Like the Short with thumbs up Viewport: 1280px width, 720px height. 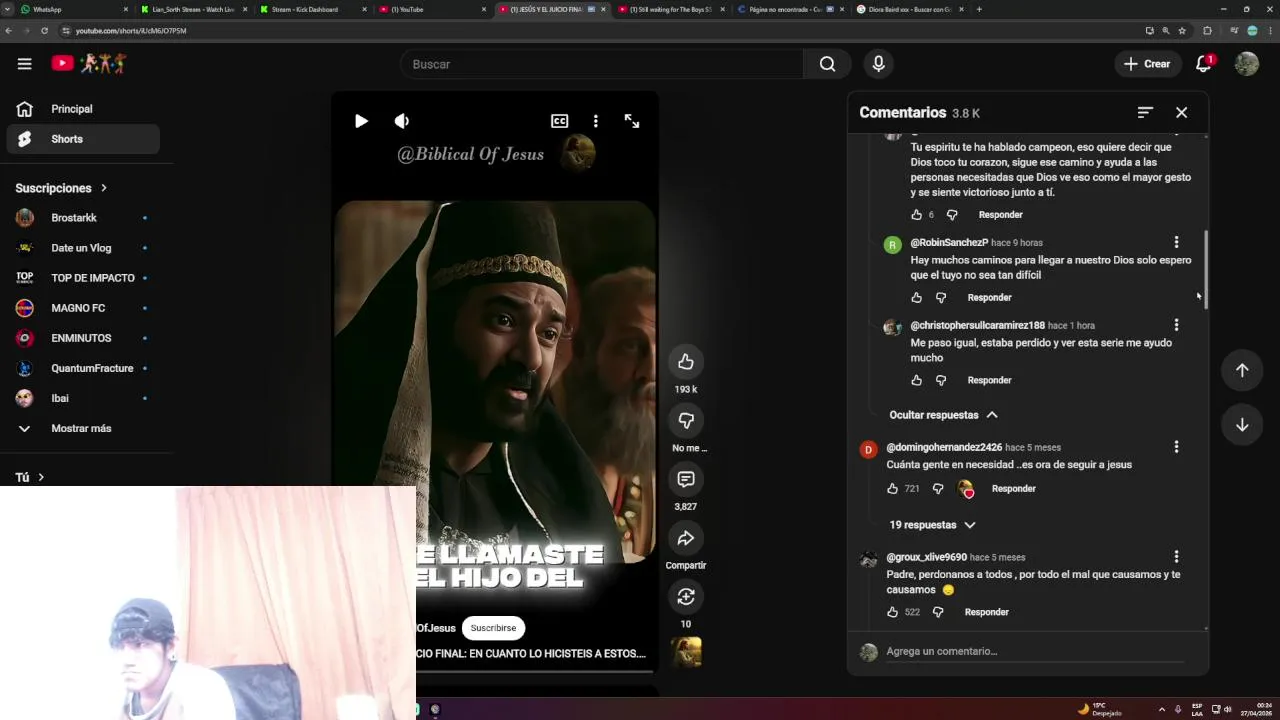[x=685, y=362]
